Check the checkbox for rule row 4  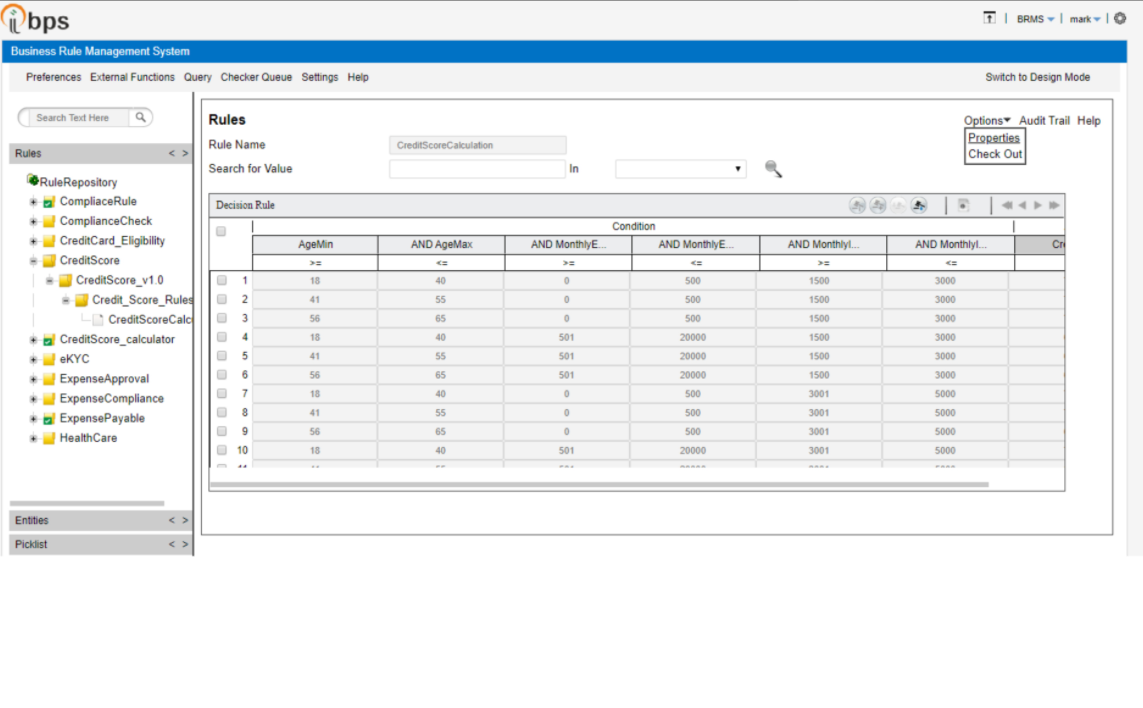click(222, 337)
